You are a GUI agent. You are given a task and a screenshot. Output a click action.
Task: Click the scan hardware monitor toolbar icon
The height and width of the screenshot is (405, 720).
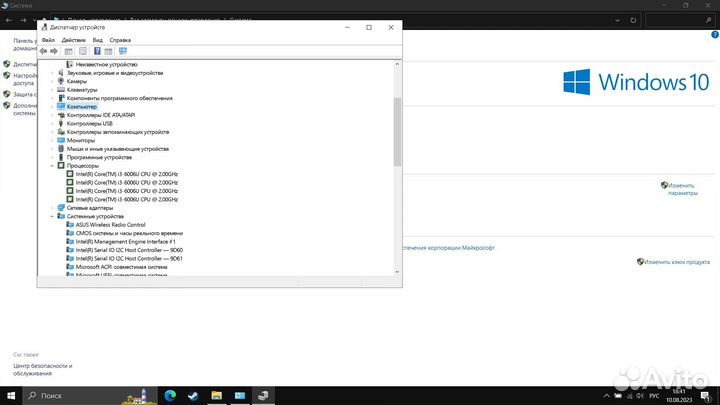(123, 50)
